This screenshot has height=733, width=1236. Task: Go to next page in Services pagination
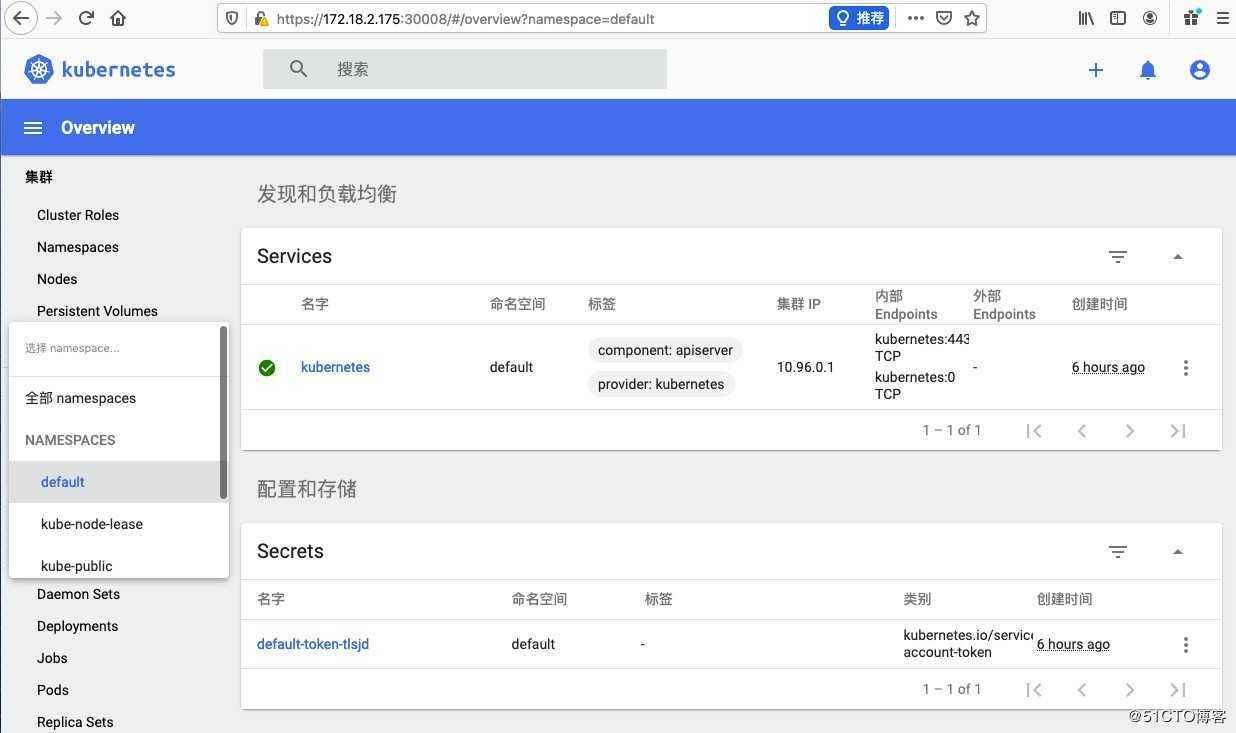(x=1130, y=431)
